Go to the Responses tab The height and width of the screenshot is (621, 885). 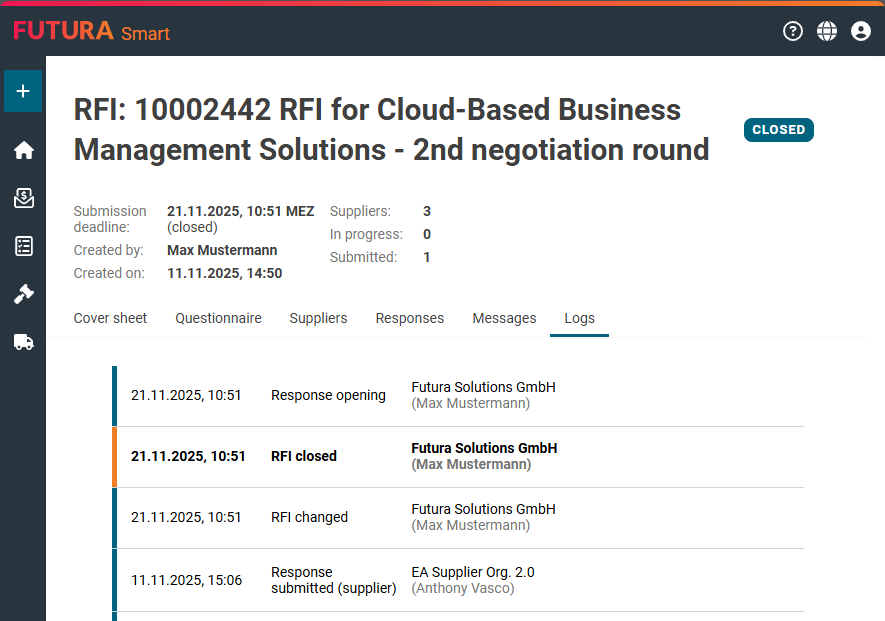(x=409, y=318)
